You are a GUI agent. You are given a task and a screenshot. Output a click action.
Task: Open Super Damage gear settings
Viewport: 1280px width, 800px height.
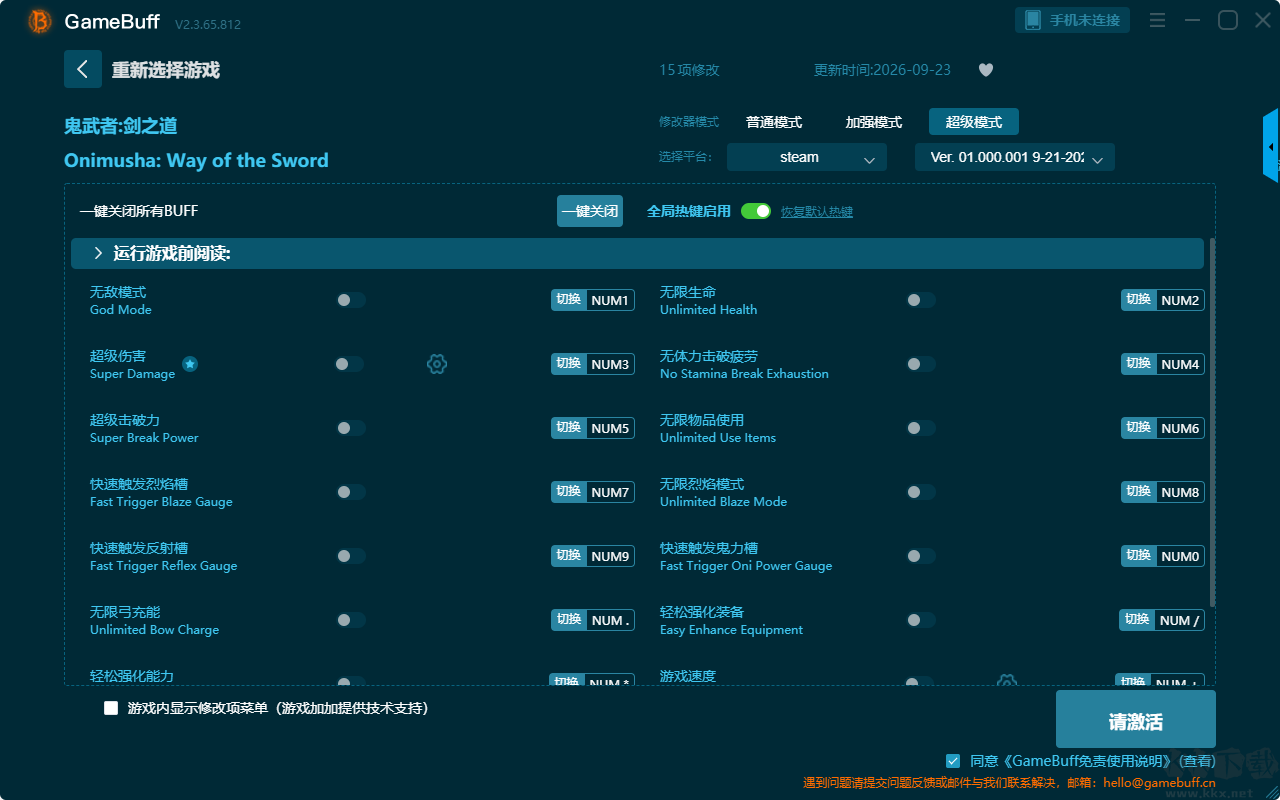click(x=437, y=364)
